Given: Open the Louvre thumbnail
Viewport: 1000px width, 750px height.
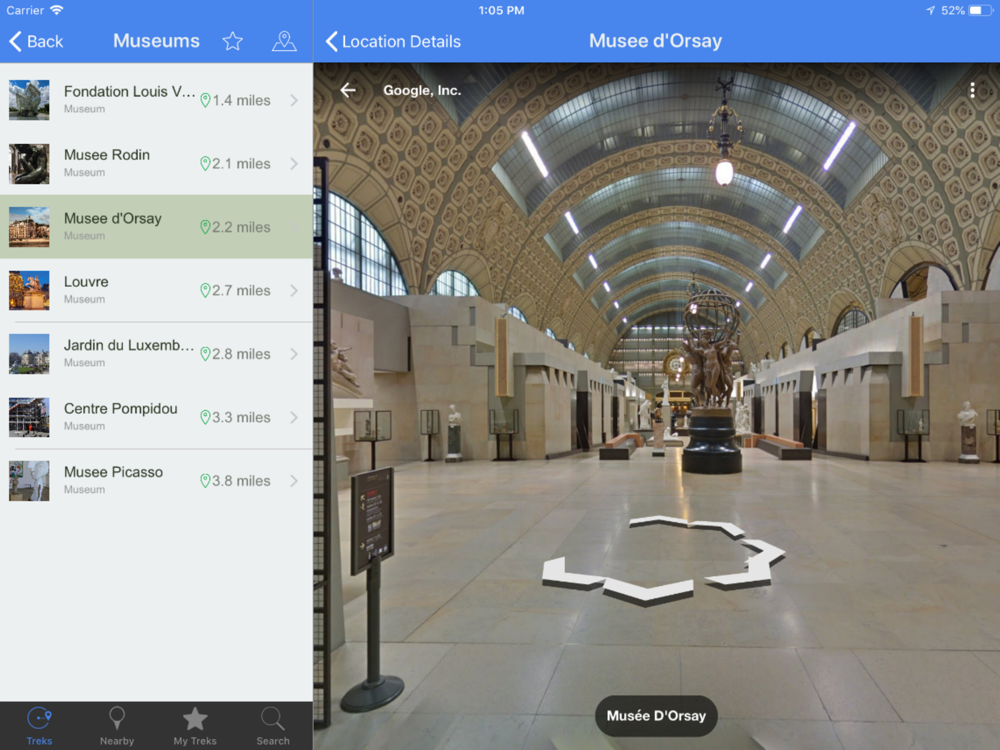Looking at the screenshot, I should [29, 290].
